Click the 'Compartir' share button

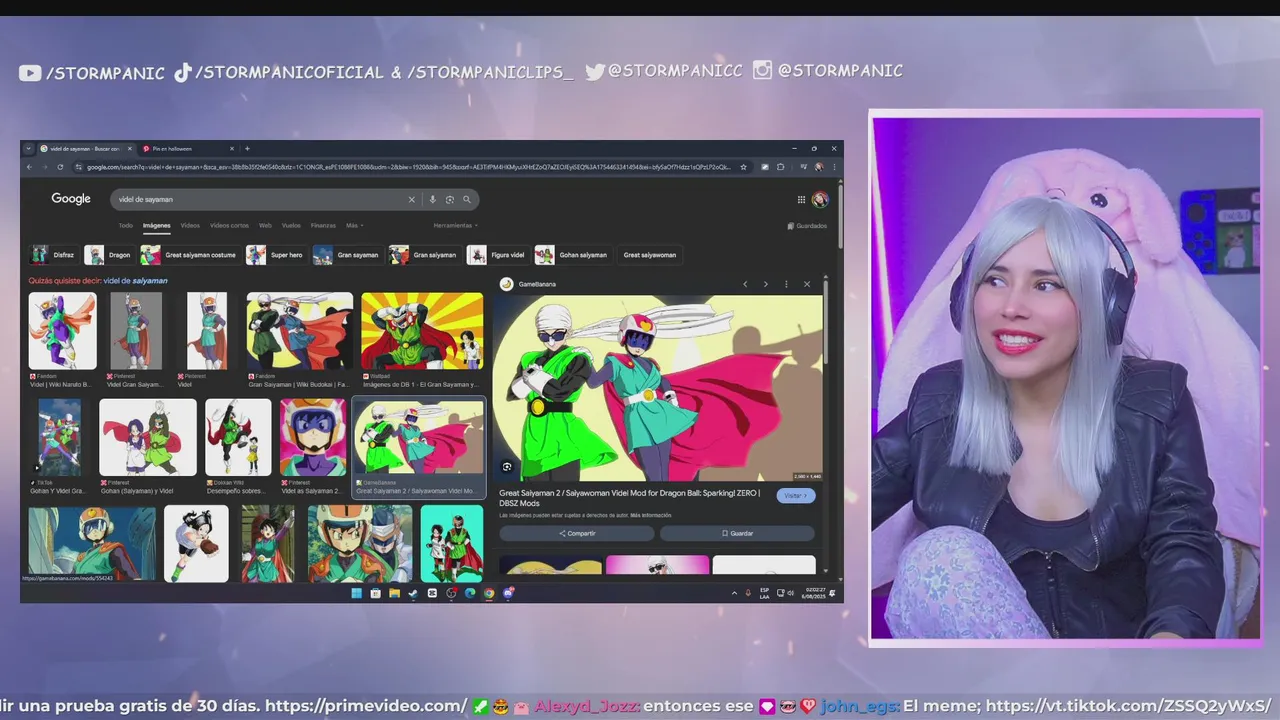[577, 533]
